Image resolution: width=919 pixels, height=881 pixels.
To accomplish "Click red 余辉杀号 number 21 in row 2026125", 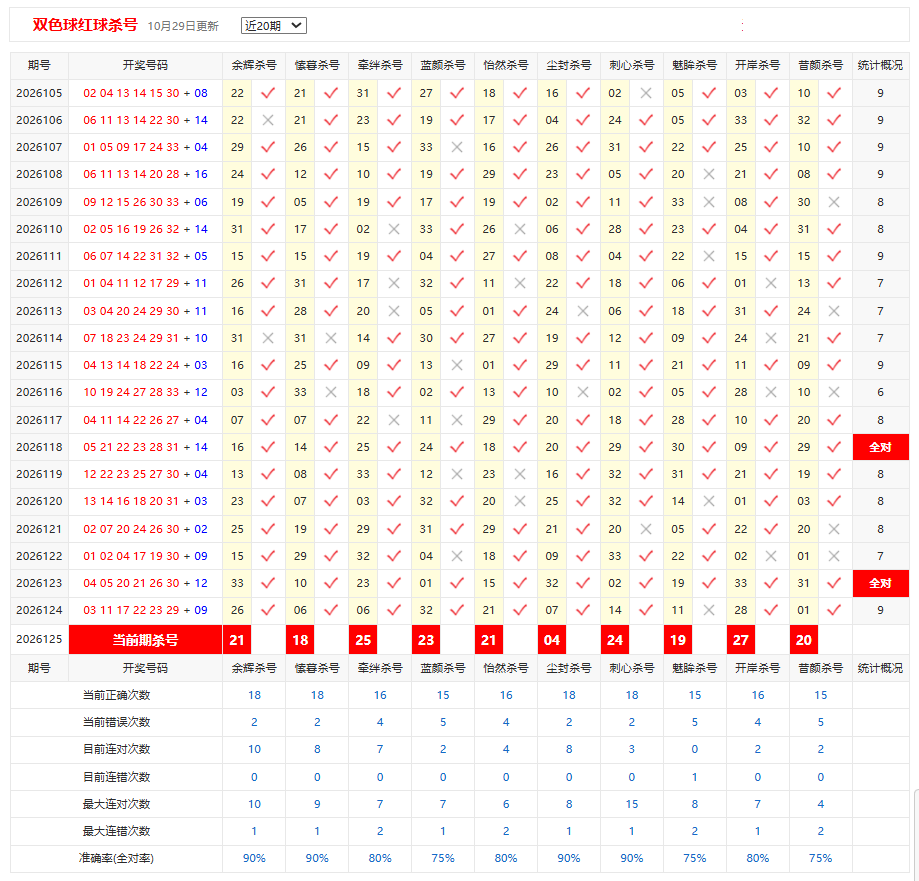I will pos(237,640).
